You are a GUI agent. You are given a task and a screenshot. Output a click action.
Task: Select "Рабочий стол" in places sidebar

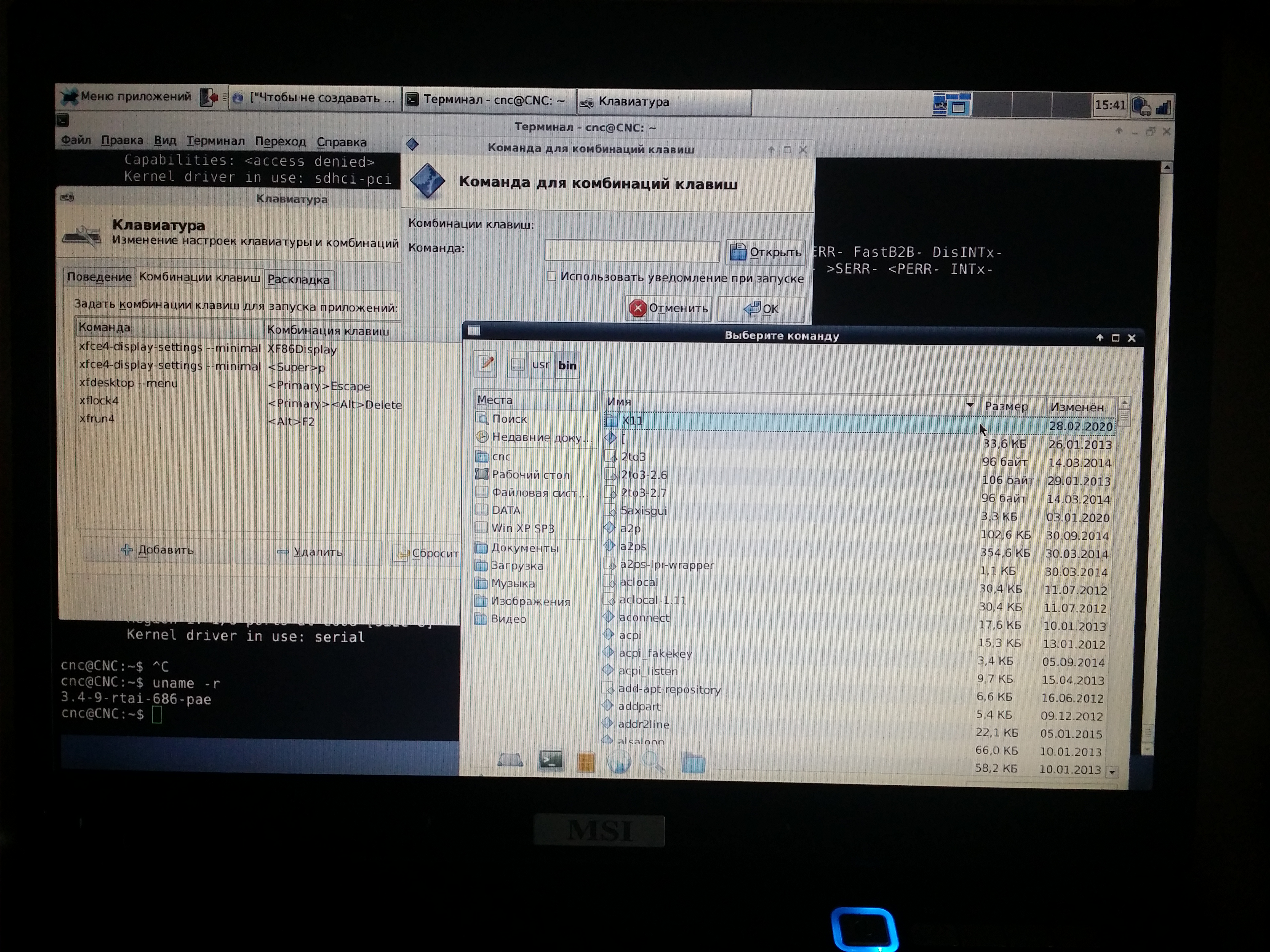(530, 474)
